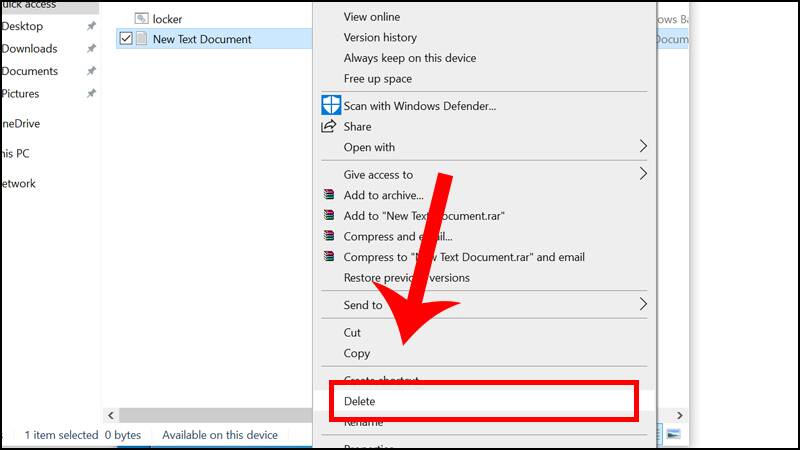Click the New Text Document file icon
800x450 pixels.
point(141,39)
